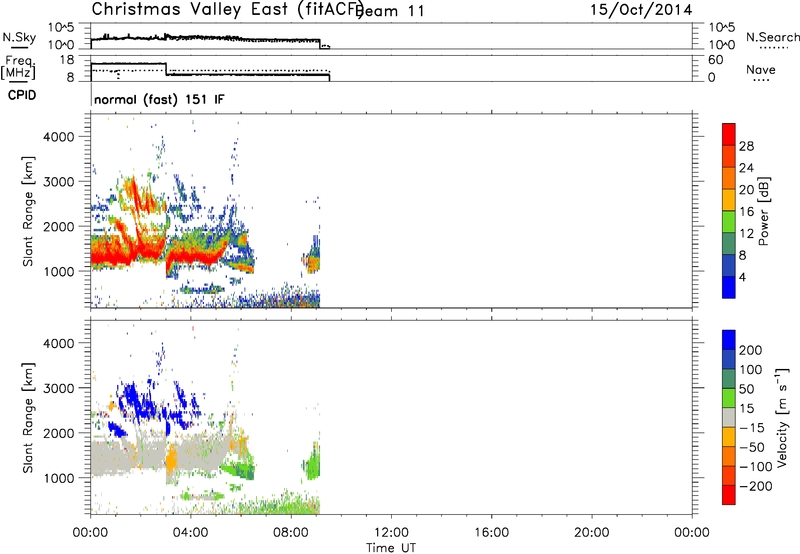The image size is (800, 554).
Task: Click the plot title "Christmas Valley East"
Action: coord(191,9)
